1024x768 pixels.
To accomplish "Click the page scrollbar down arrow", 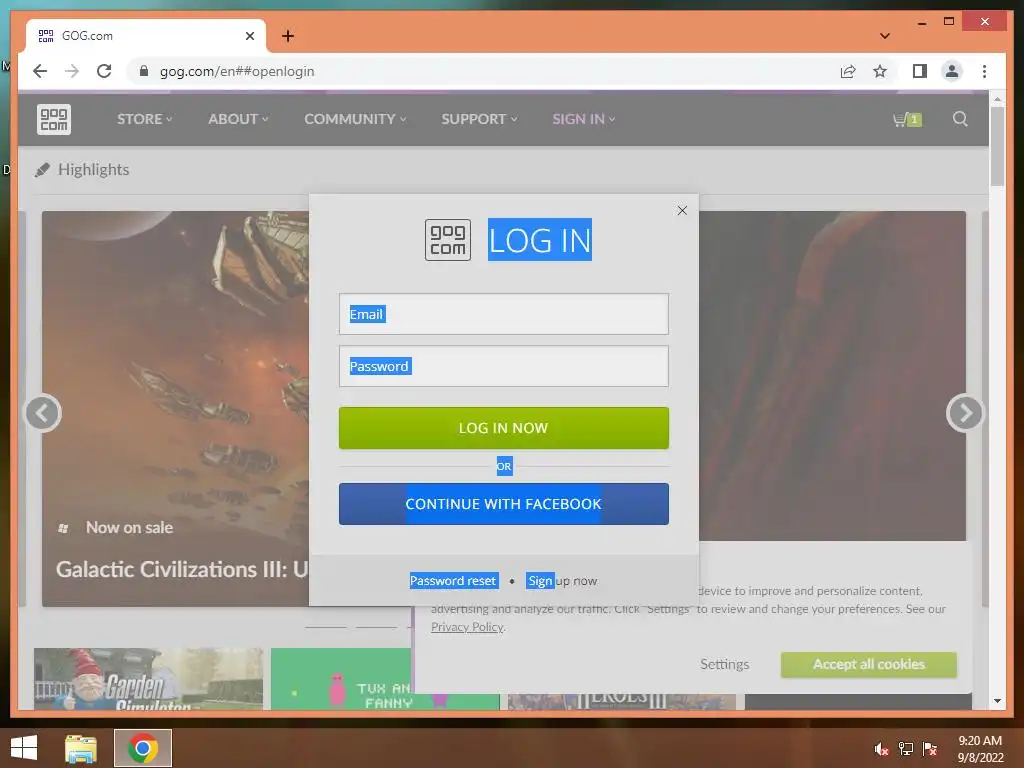I will (997, 701).
